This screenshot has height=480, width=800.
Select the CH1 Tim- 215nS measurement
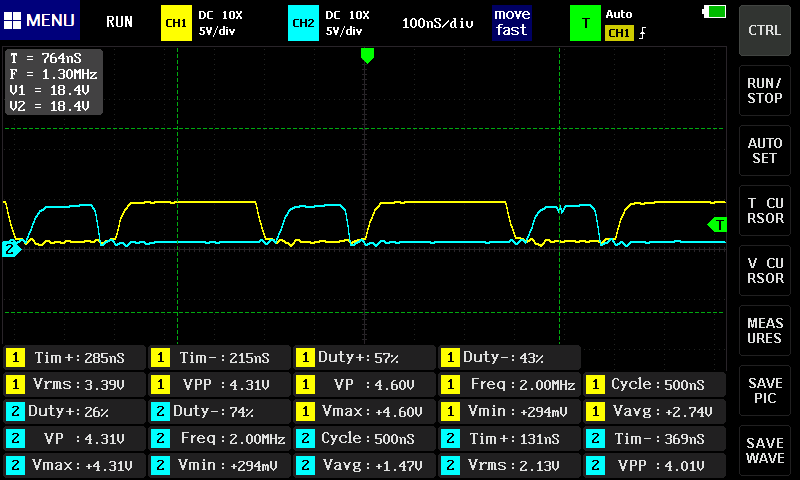pyautogui.click(x=219, y=358)
